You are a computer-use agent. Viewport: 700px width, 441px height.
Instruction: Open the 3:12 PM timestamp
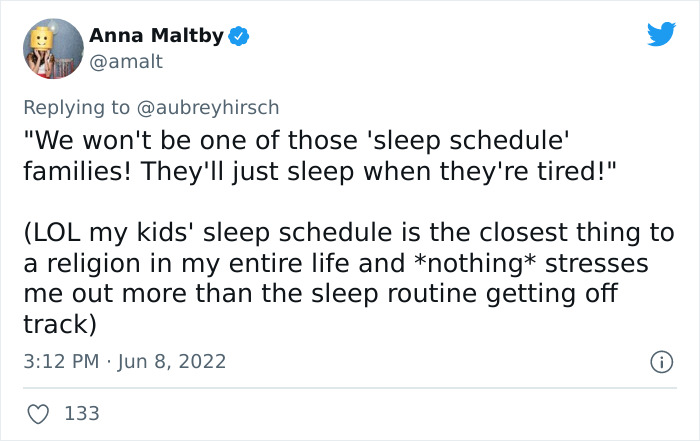point(58,361)
